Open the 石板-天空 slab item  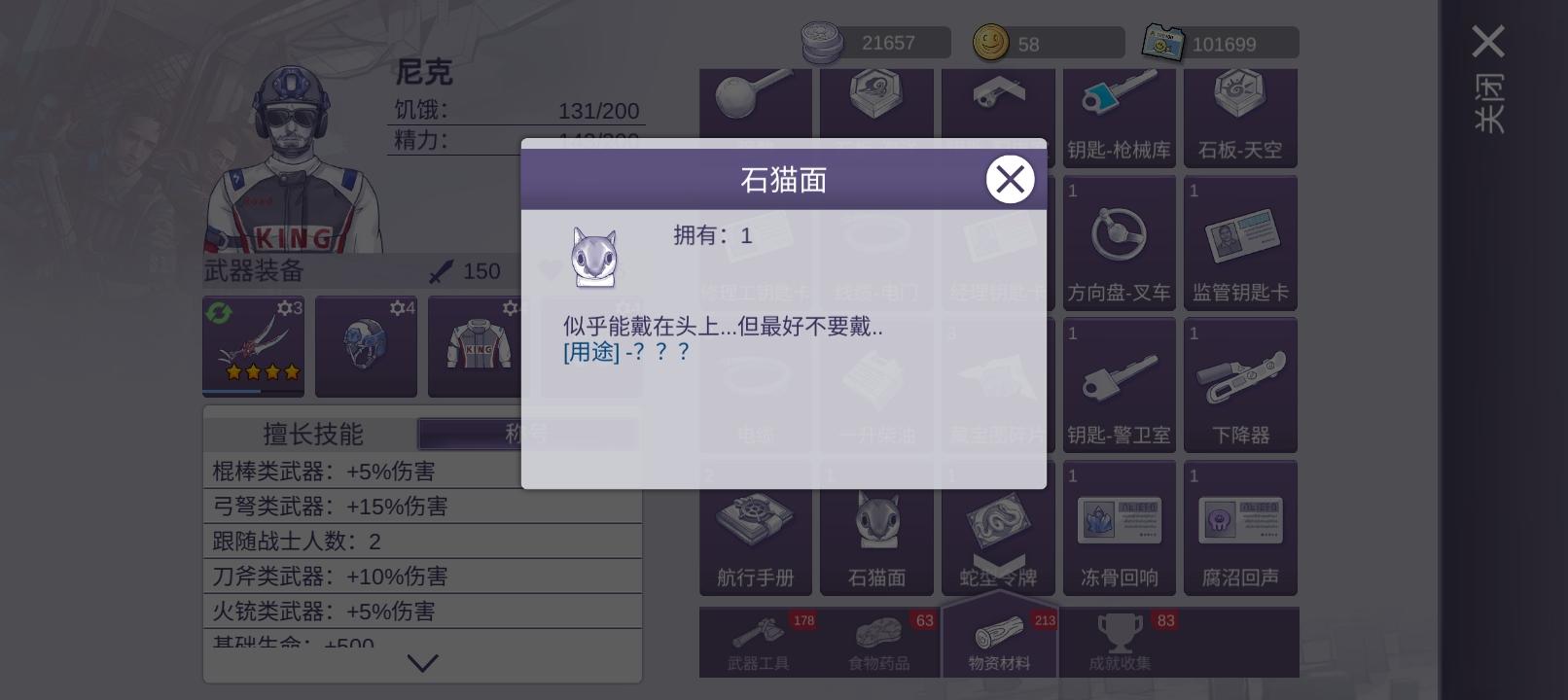pyautogui.click(x=1240, y=118)
